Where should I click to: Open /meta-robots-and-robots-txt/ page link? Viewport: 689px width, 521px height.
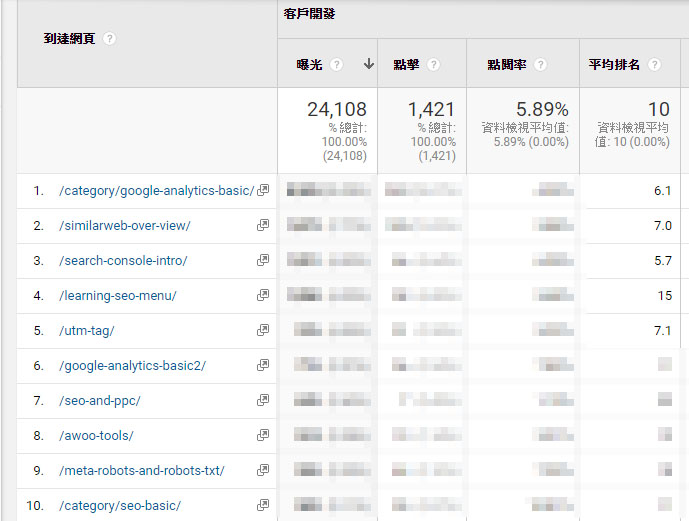141,471
